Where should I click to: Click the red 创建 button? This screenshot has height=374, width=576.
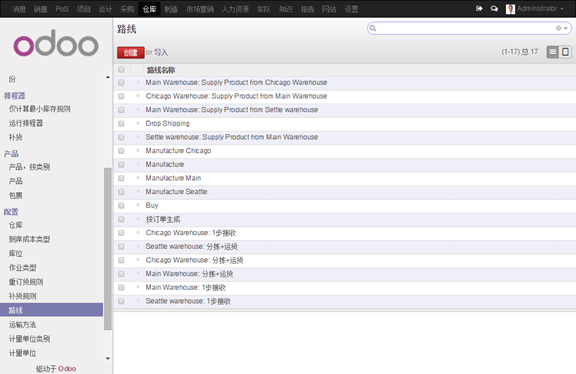[130, 53]
